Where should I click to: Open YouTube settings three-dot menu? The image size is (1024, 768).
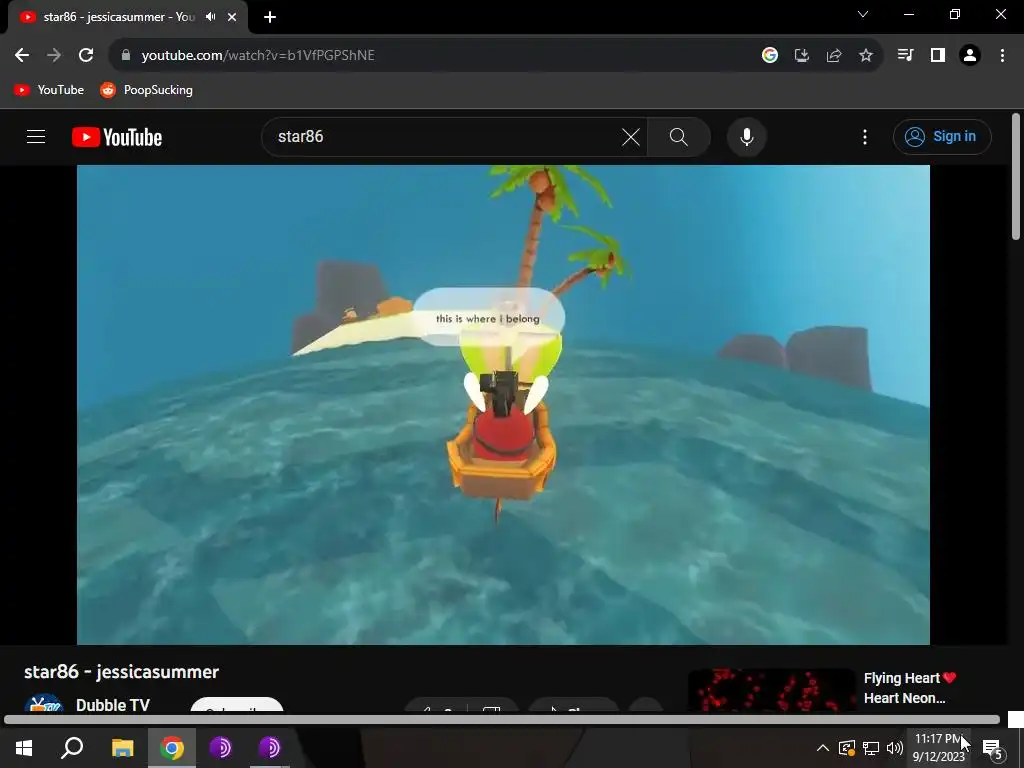(865, 137)
